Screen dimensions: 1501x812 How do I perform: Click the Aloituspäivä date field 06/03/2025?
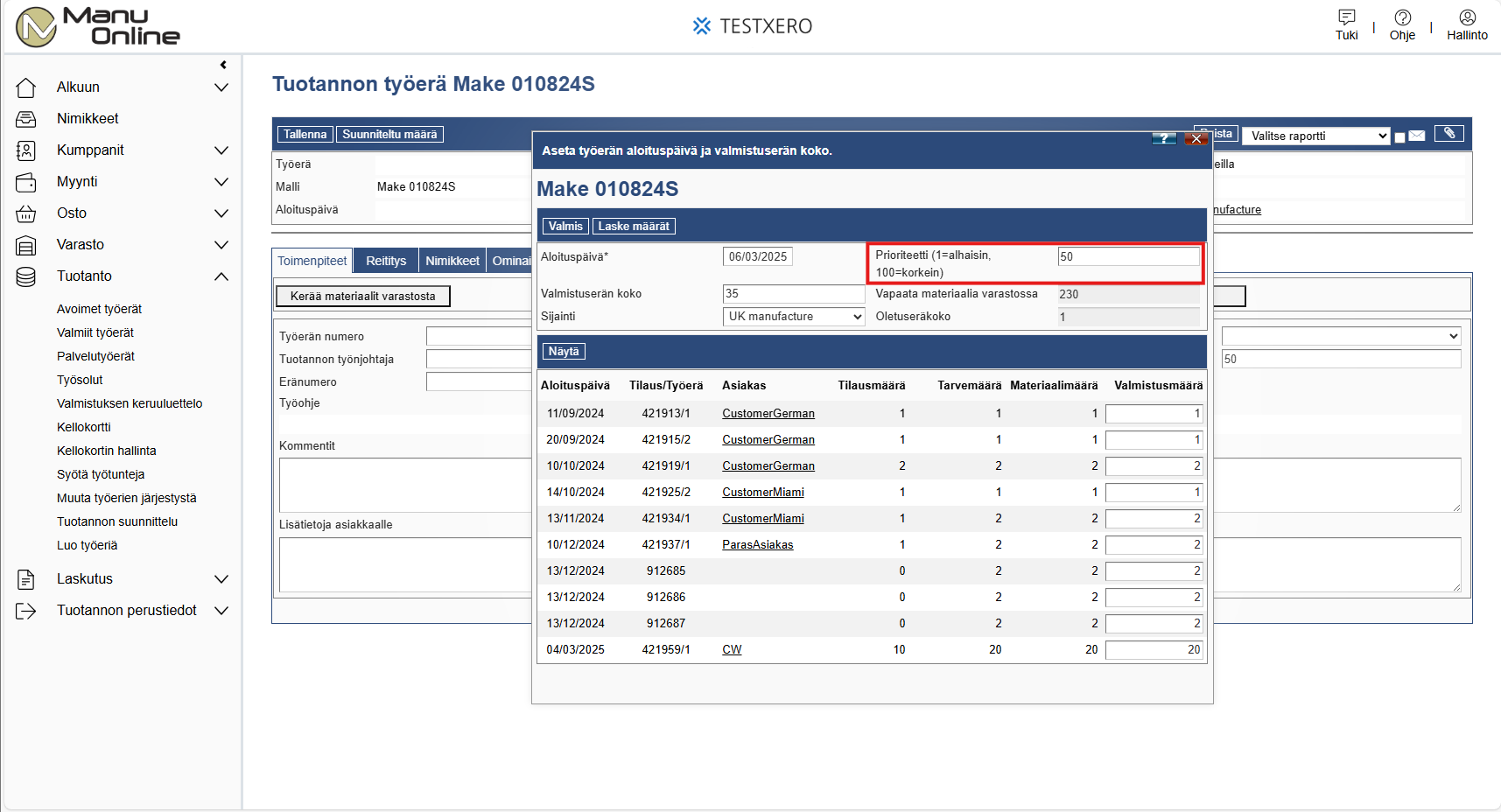pos(758,256)
